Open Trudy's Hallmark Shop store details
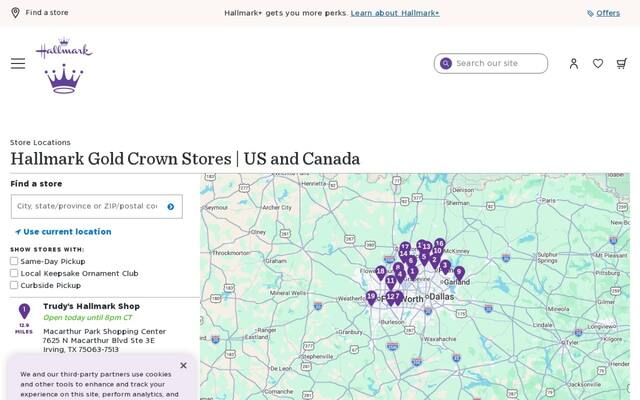640x400 pixels. 91,306
